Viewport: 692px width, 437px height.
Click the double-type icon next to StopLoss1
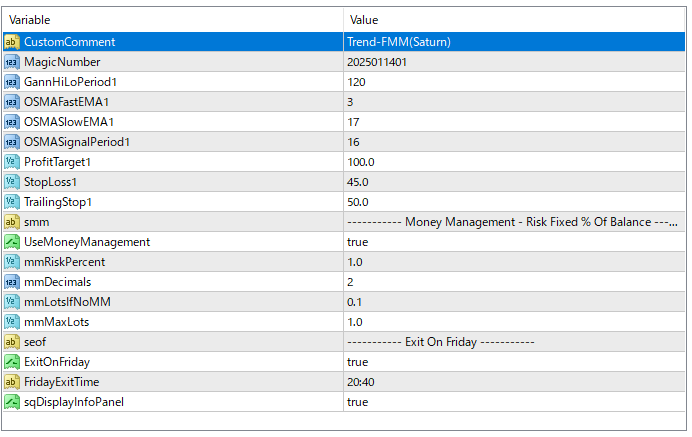(12, 182)
